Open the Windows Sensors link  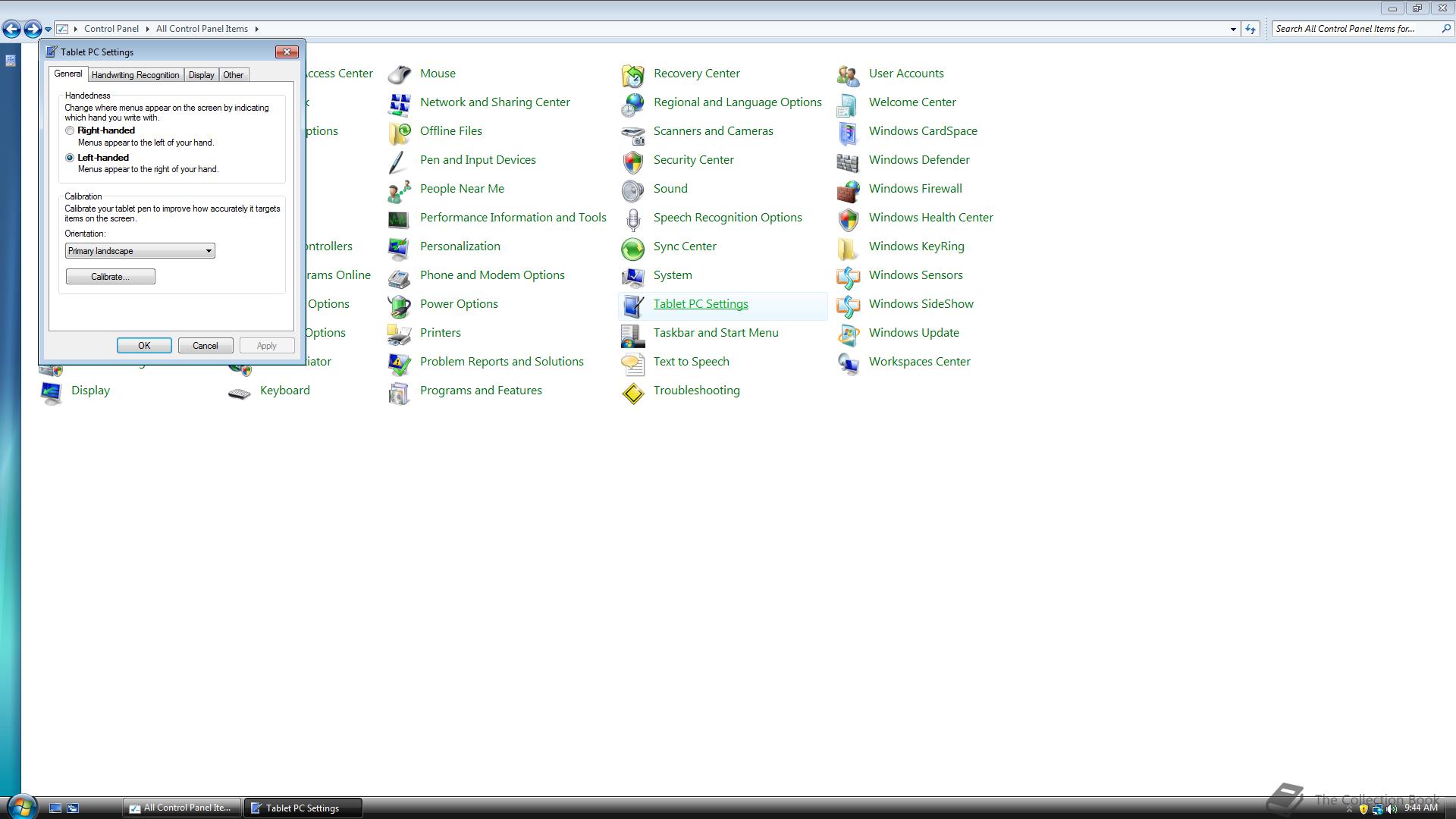click(x=916, y=275)
